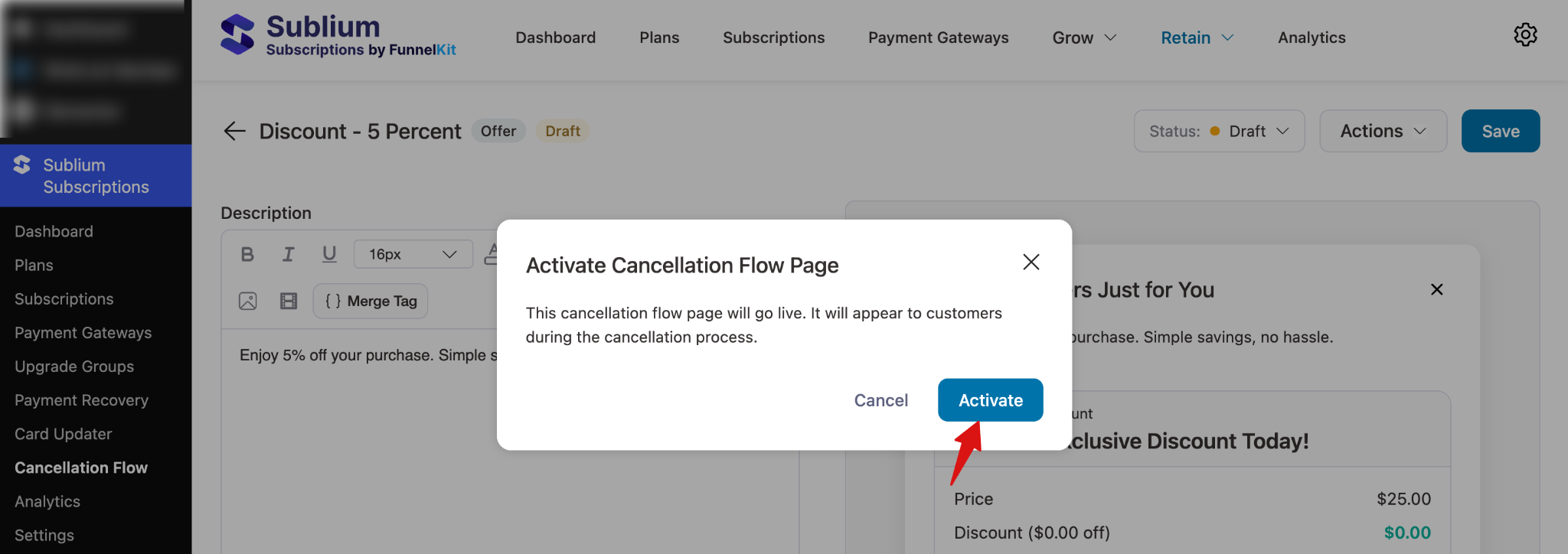
Task: Insert video using the film icon
Action: pyautogui.click(x=289, y=301)
